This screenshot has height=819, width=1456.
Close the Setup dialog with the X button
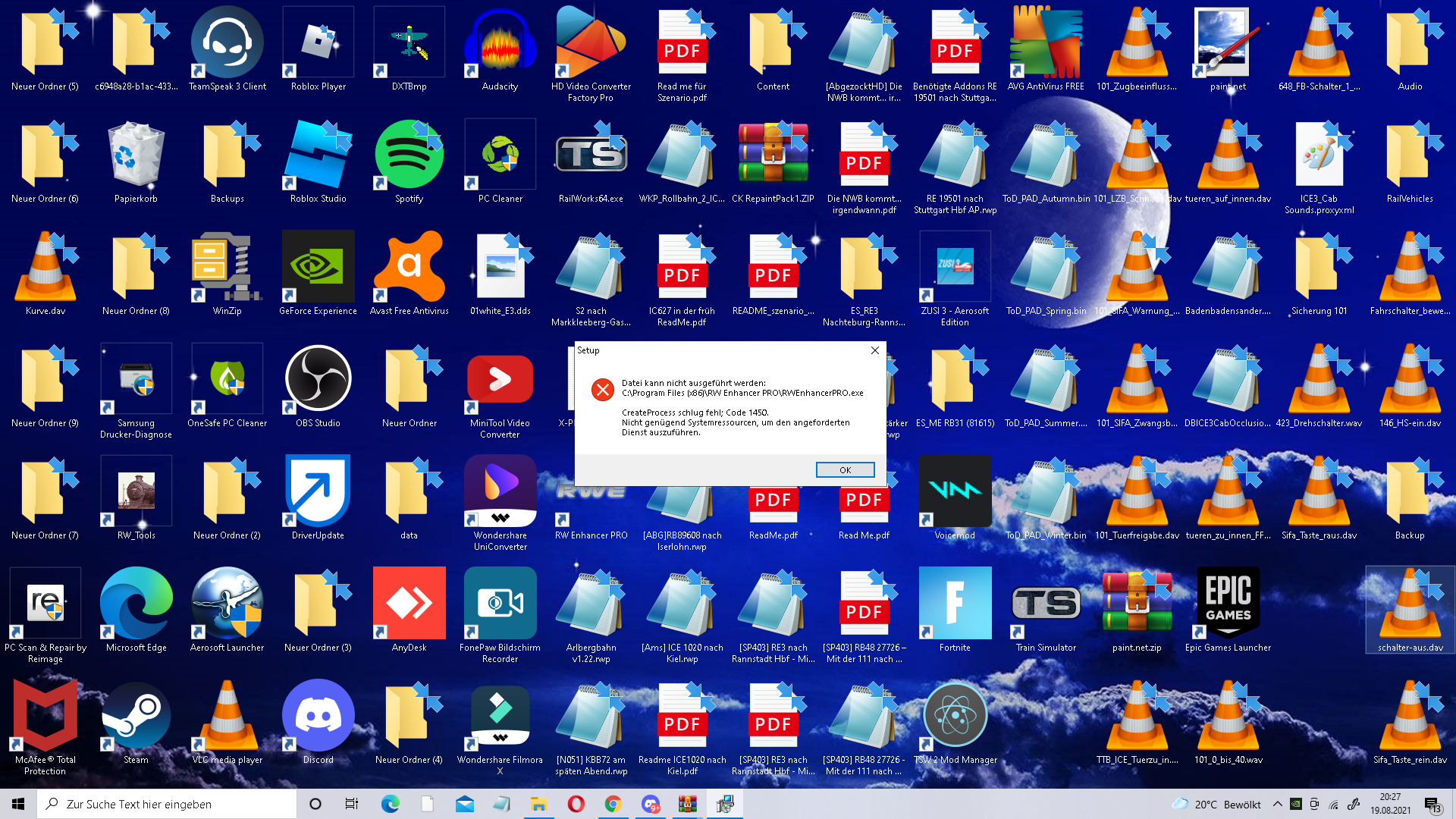874,350
